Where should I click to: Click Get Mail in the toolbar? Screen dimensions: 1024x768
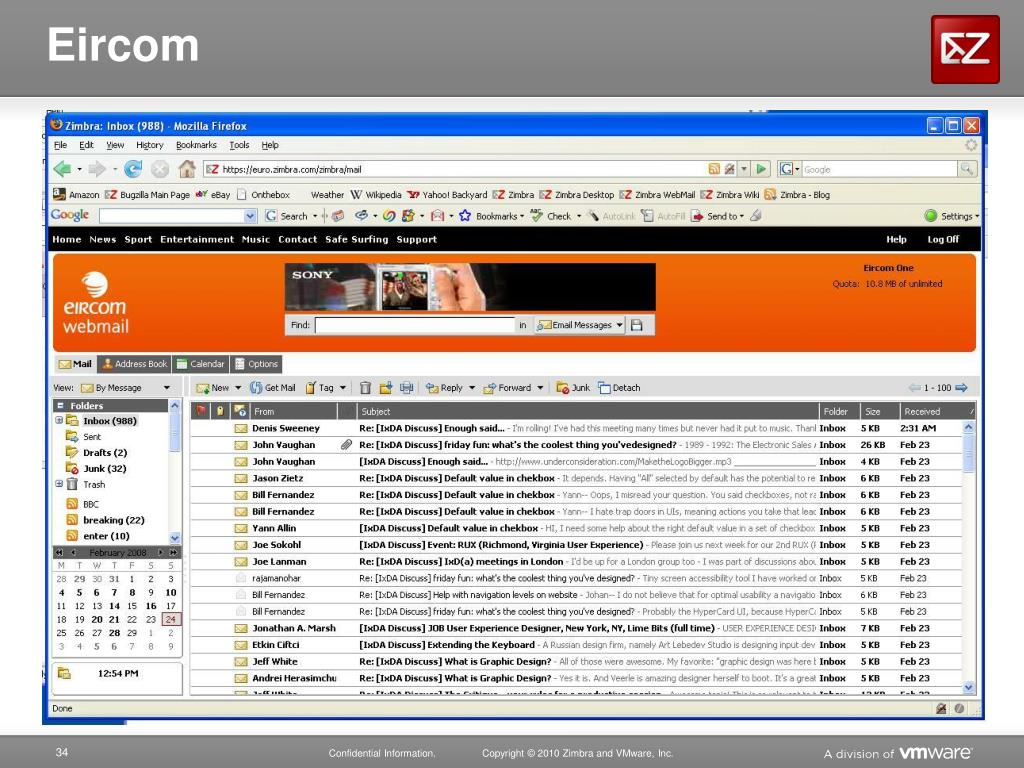coord(273,388)
